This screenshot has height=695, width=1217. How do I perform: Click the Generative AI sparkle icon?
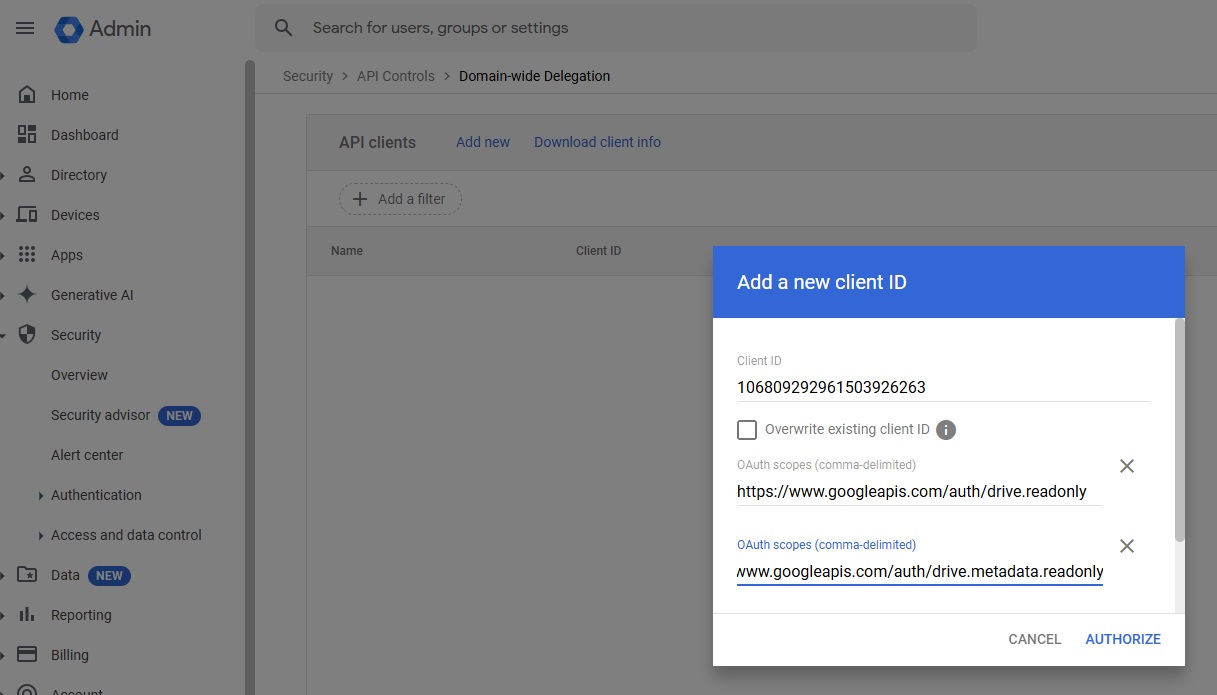point(27,295)
